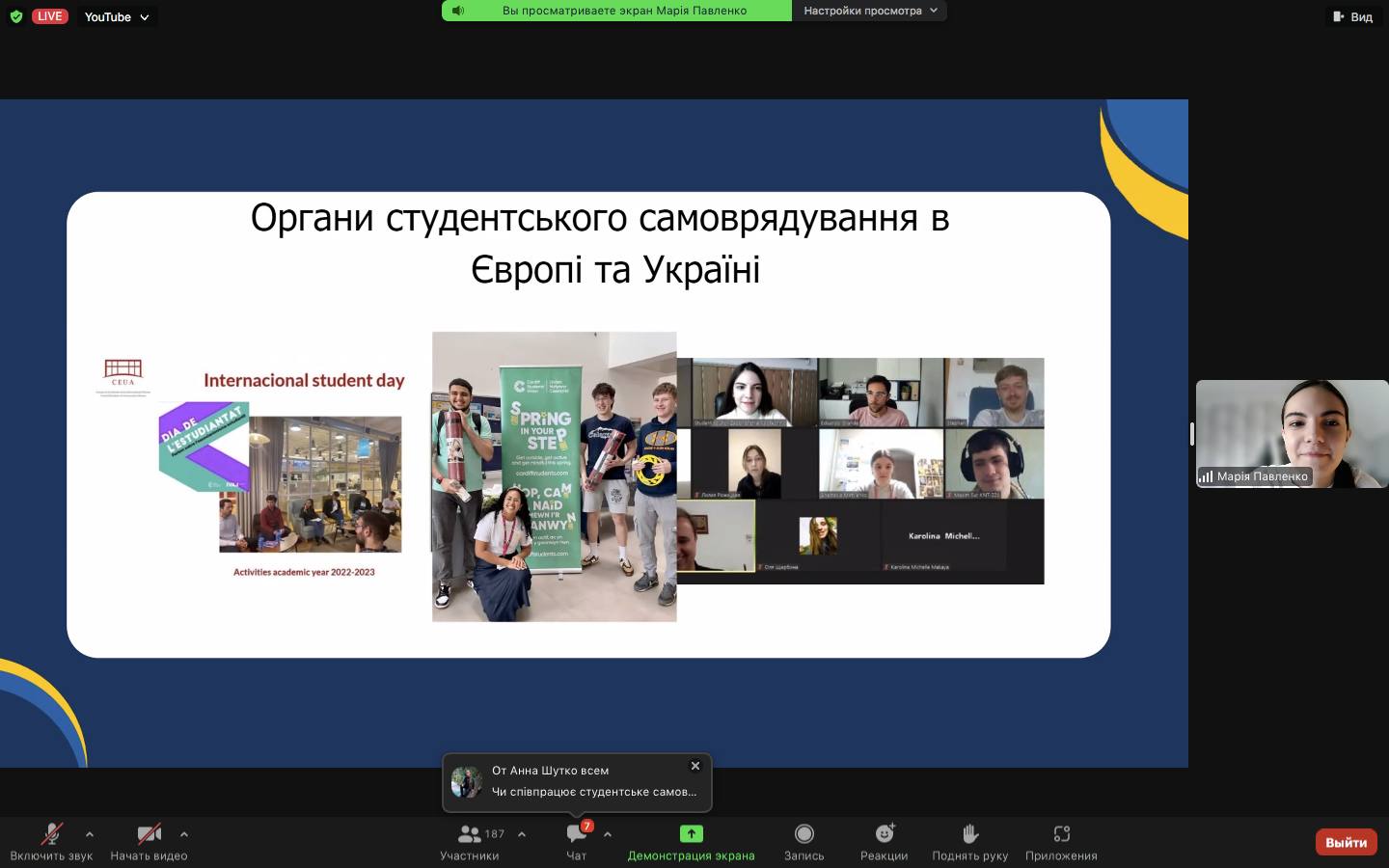
Task: Click the red Leave meeting button
Action: coord(1346,842)
